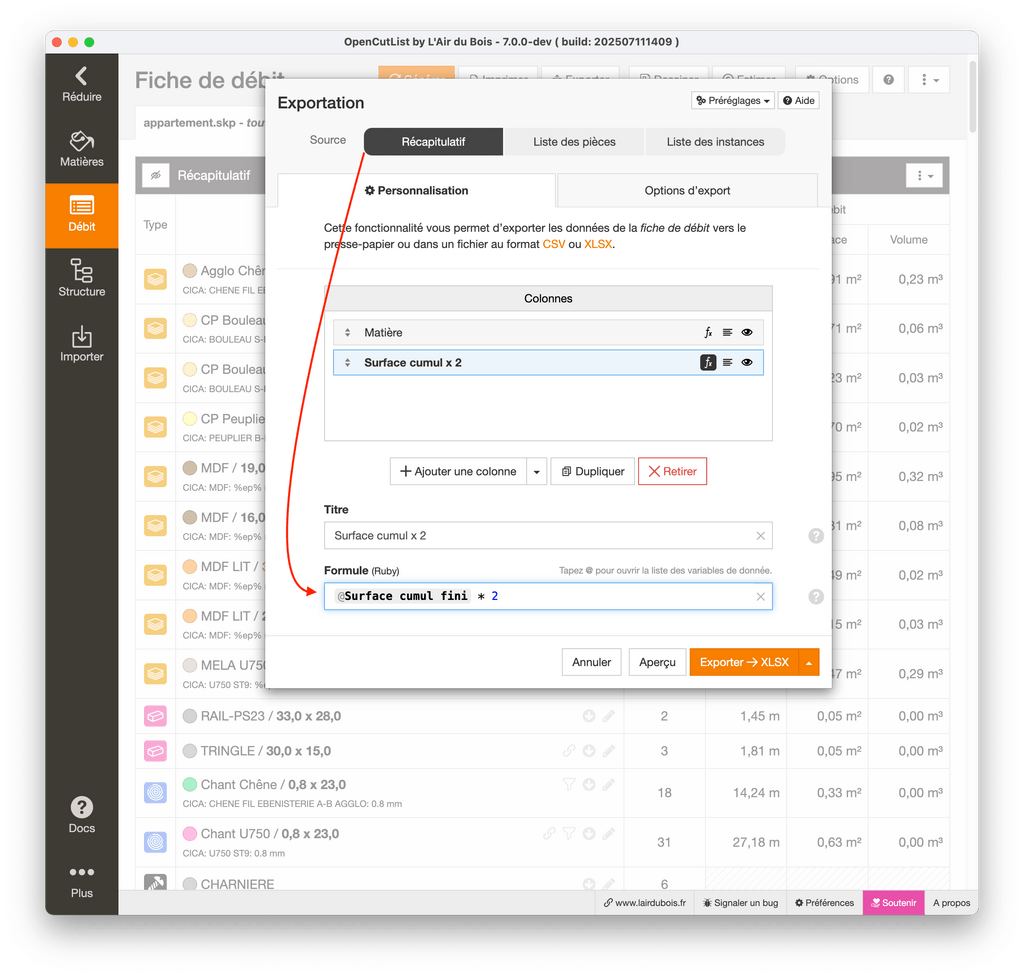
Task: Switch to the Liste des instances tab
Action: click(715, 142)
